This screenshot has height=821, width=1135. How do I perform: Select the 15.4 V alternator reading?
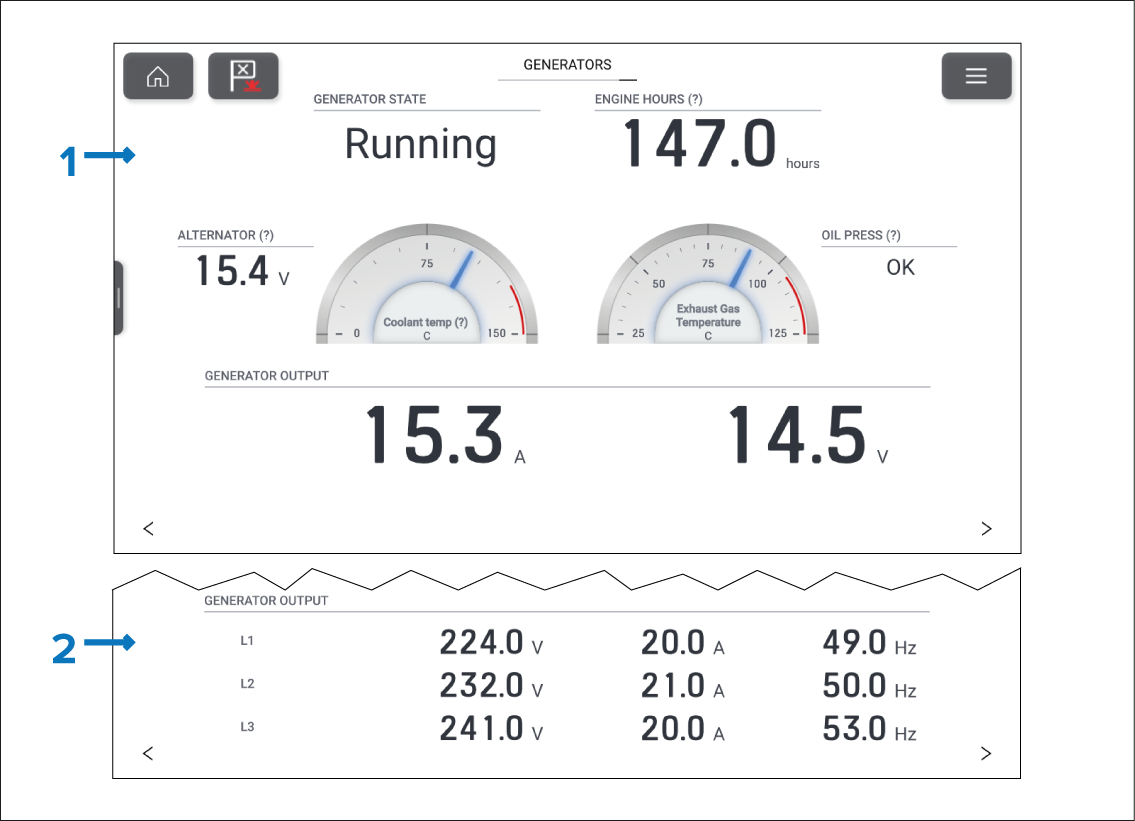pyautogui.click(x=232, y=271)
